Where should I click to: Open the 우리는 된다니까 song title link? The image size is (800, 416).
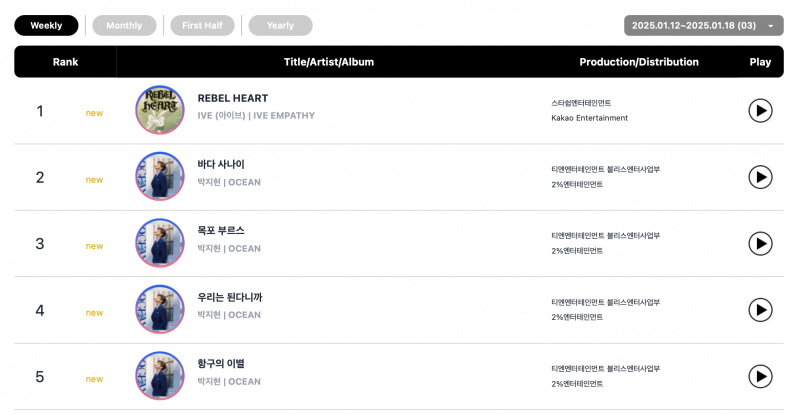point(230,297)
